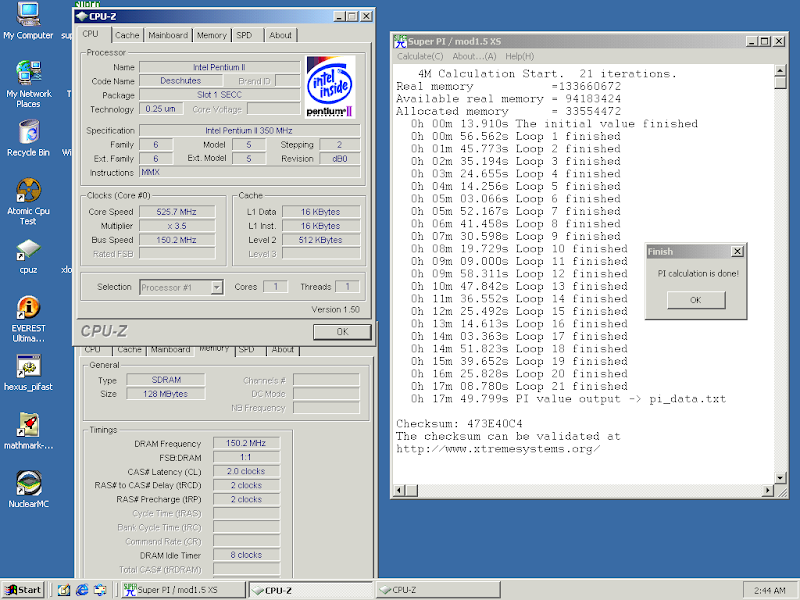Click the memory Size value "128 MBytes"

pyautogui.click(x=166, y=394)
